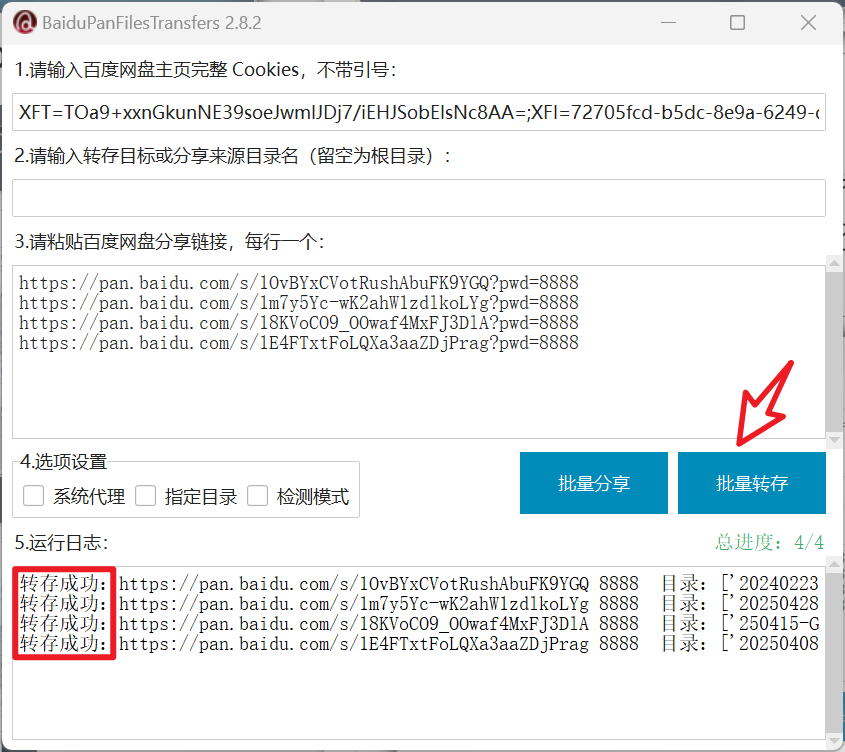Click the first share link line ending FK9YGQ
Image resolution: width=845 pixels, height=752 pixels.
pyautogui.click(x=298, y=283)
